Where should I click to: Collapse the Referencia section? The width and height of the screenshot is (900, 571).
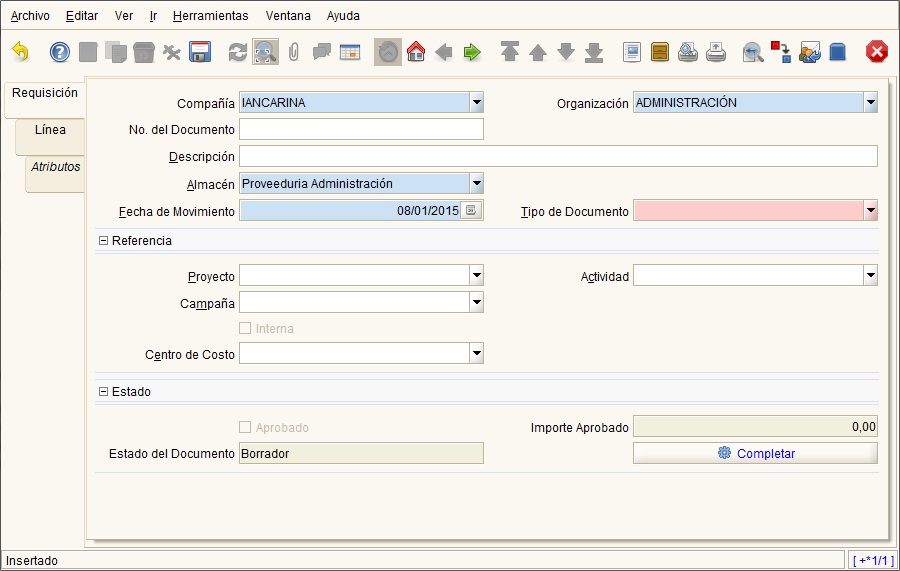point(103,240)
